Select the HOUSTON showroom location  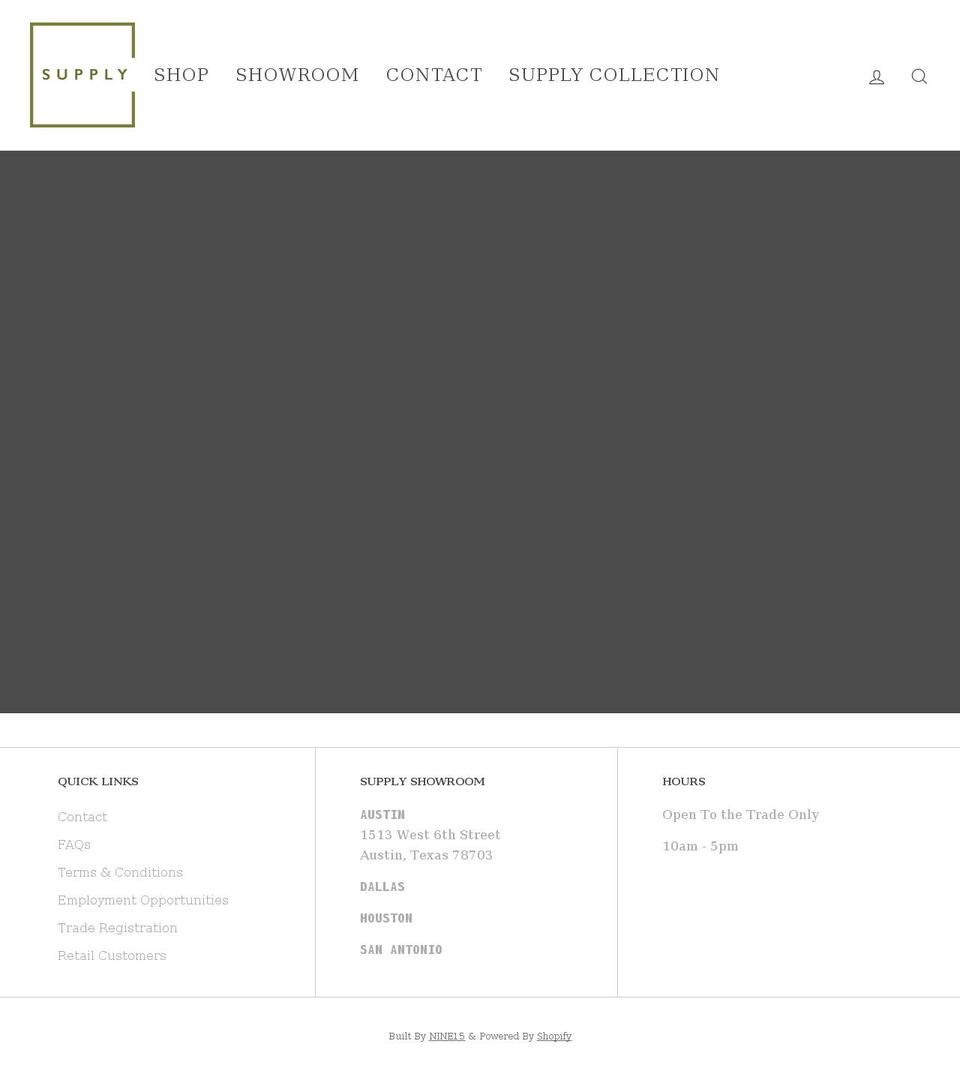[x=386, y=918]
